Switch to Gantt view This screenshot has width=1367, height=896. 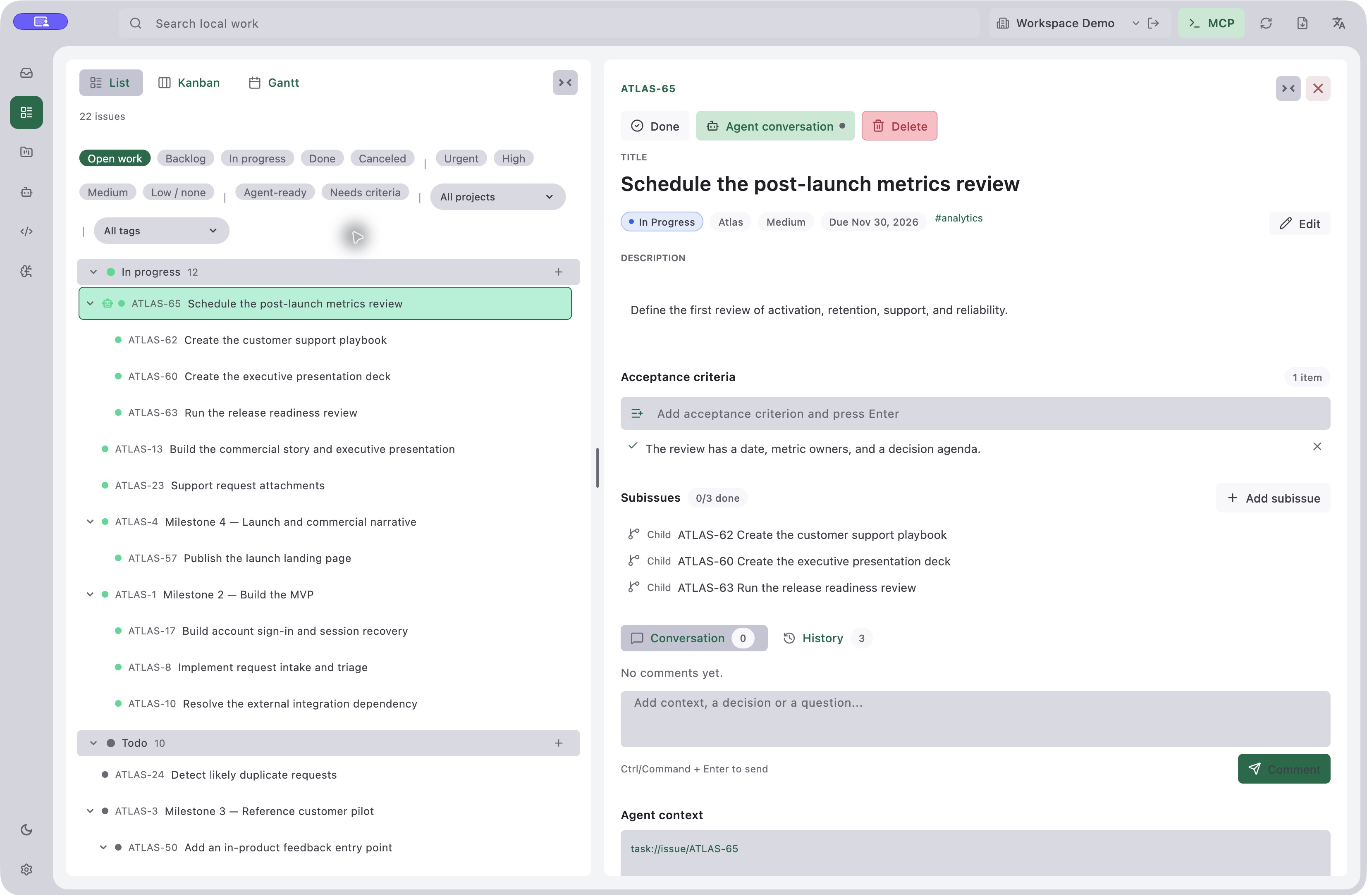[x=274, y=83]
